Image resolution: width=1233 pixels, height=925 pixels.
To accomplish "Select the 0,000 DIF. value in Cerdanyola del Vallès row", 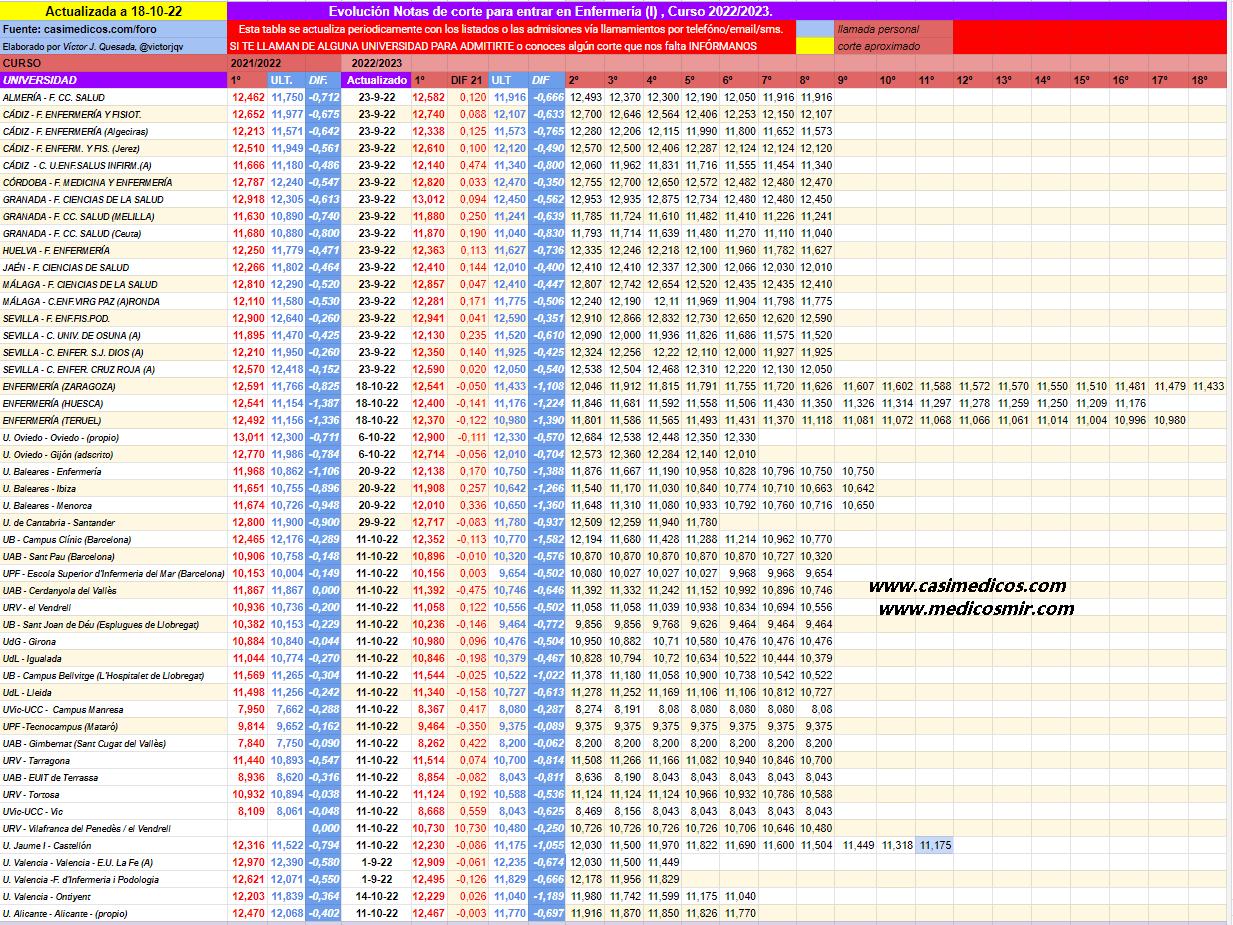I will click(x=325, y=590).
